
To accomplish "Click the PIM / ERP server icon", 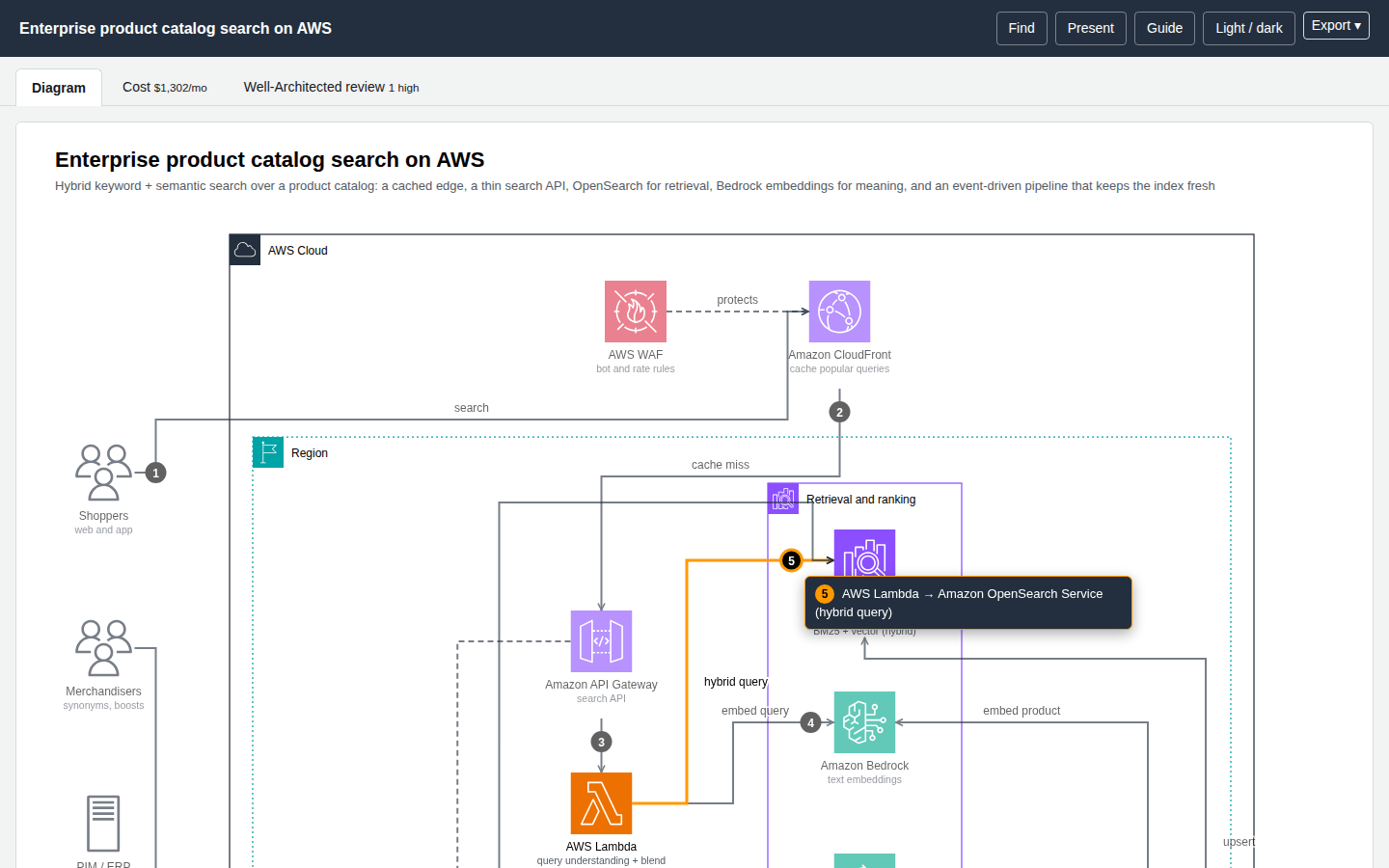I will click(x=103, y=824).
